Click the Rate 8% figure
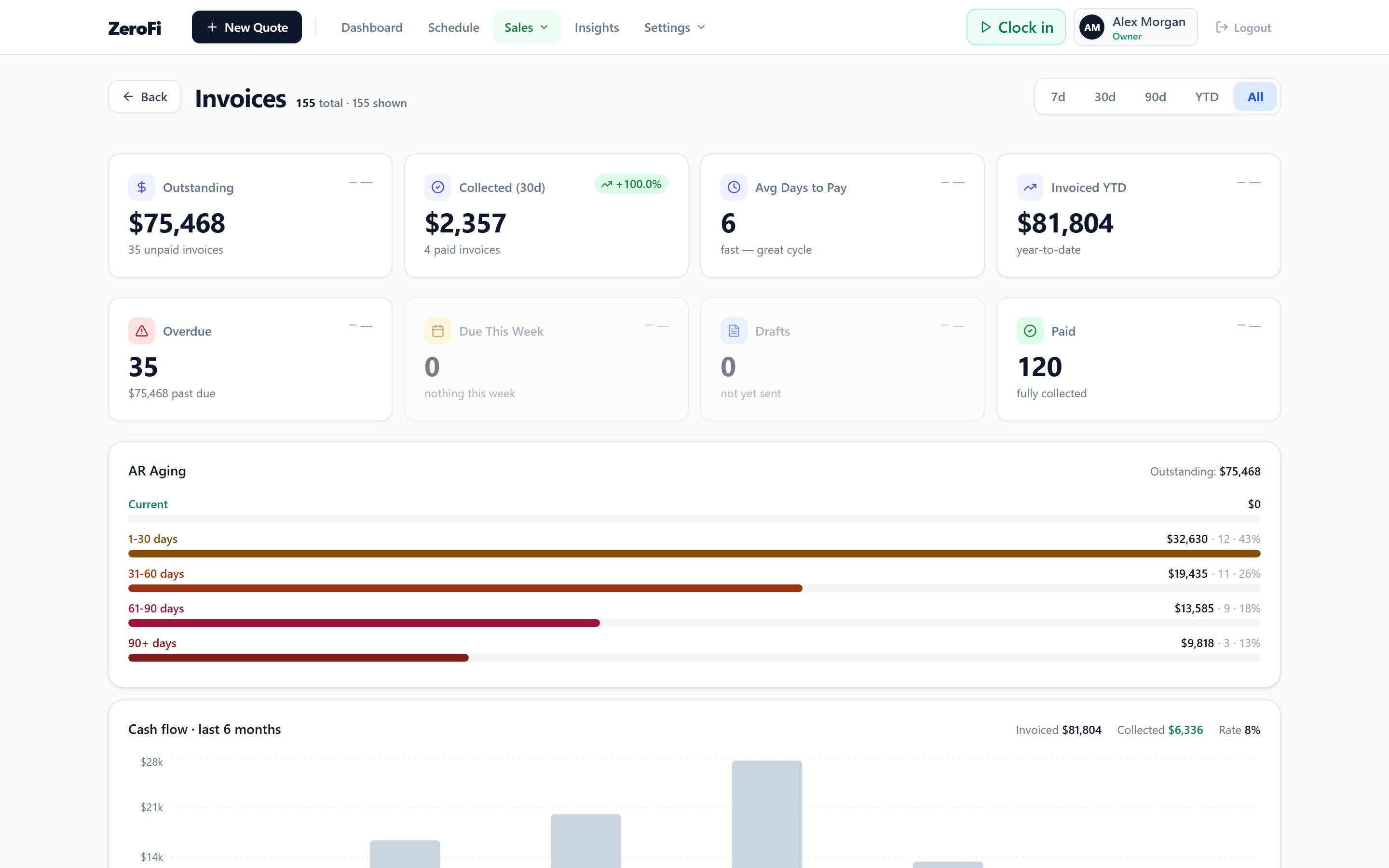The height and width of the screenshot is (868, 1389). pyautogui.click(x=1239, y=730)
